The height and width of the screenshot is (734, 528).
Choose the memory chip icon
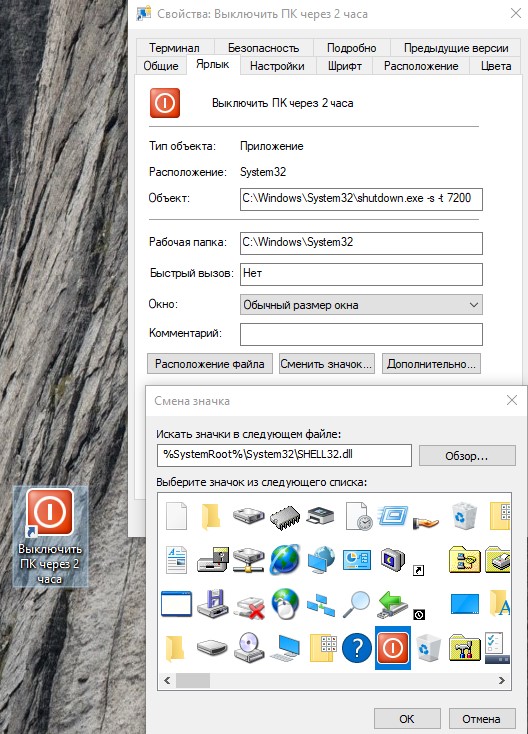coord(285,517)
